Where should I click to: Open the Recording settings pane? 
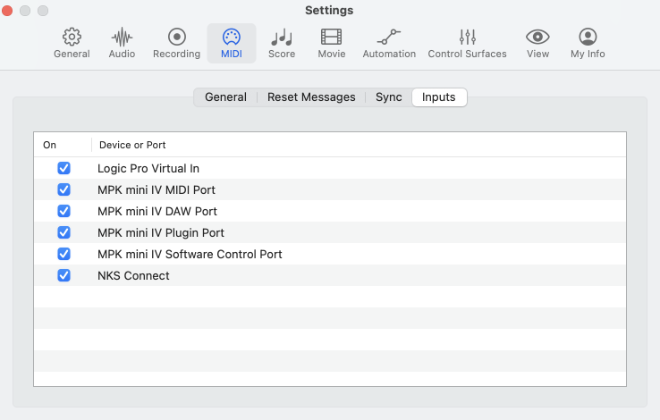point(177,43)
